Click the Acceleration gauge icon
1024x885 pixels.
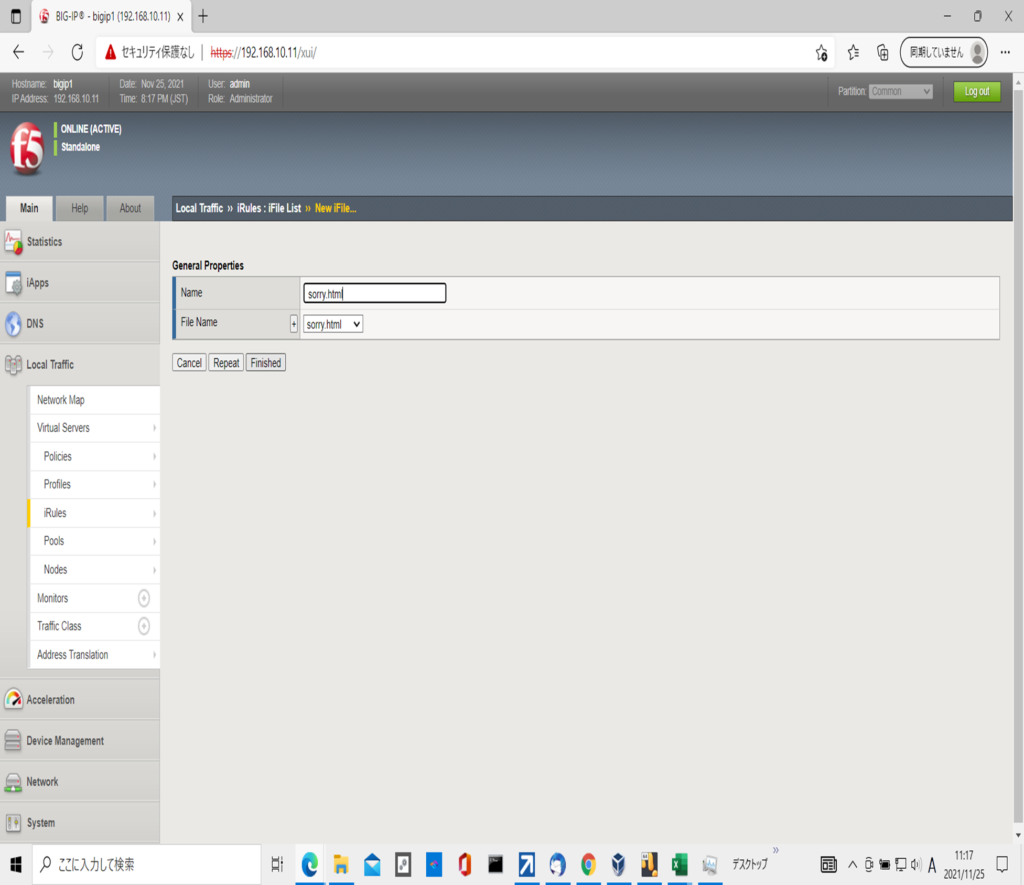pos(13,700)
